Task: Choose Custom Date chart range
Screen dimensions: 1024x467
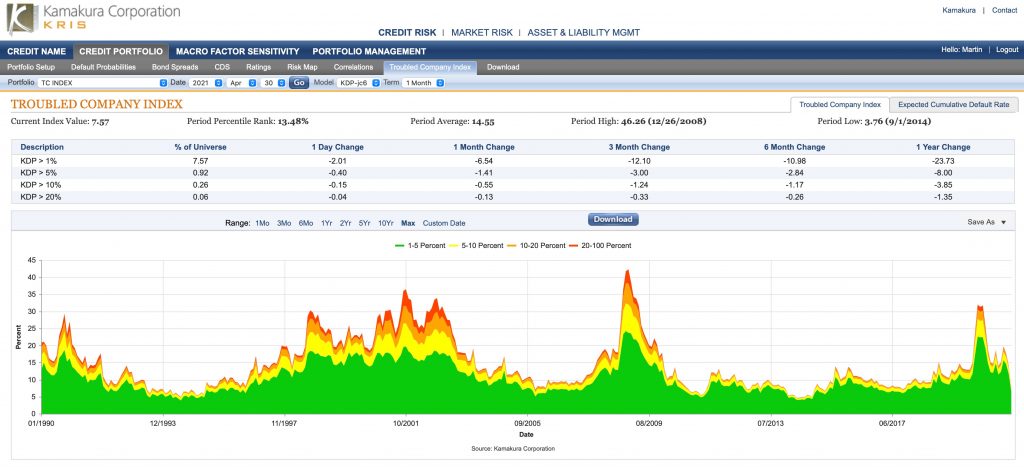Action: point(444,223)
